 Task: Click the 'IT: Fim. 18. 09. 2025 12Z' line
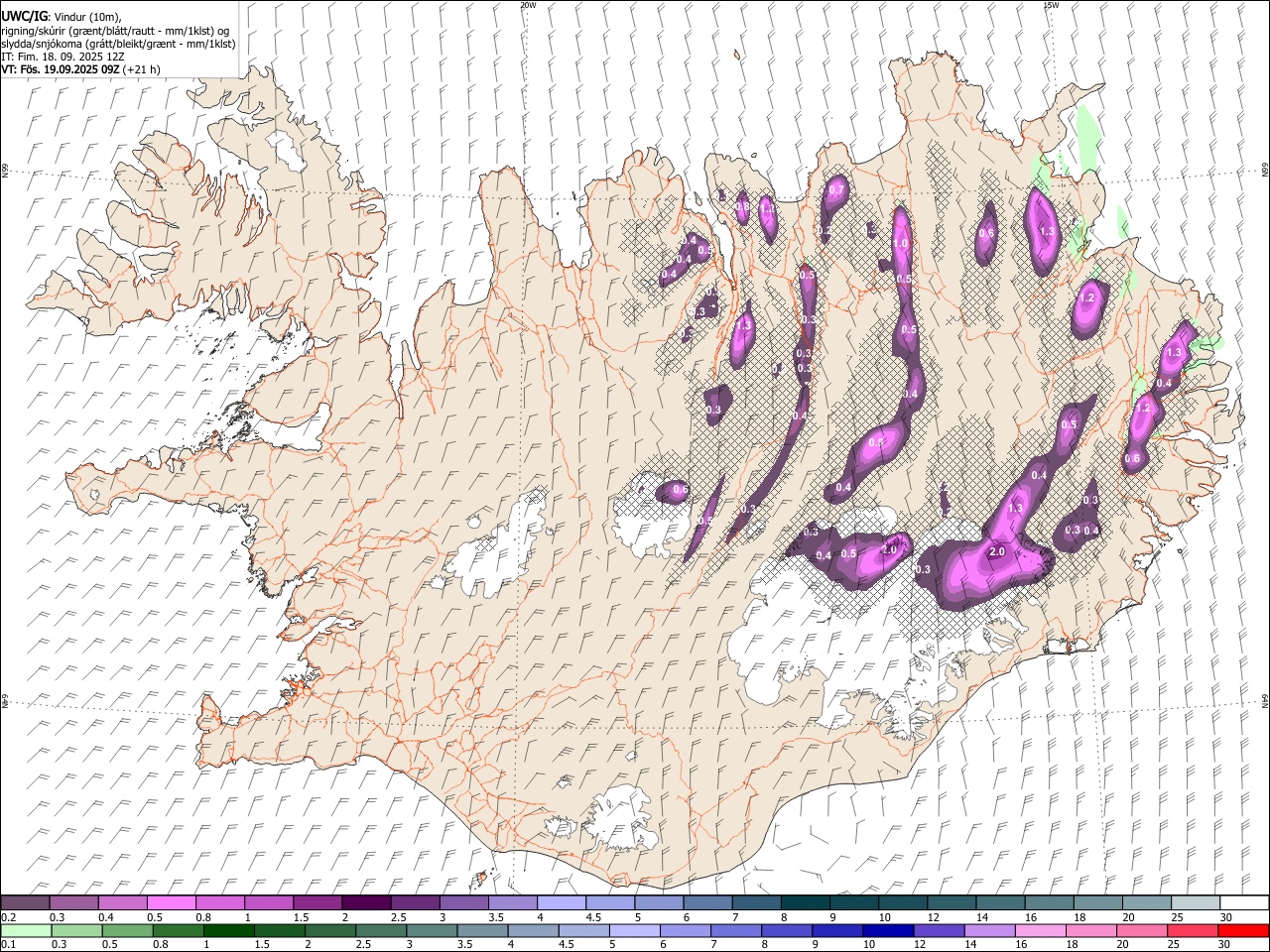tap(63, 57)
